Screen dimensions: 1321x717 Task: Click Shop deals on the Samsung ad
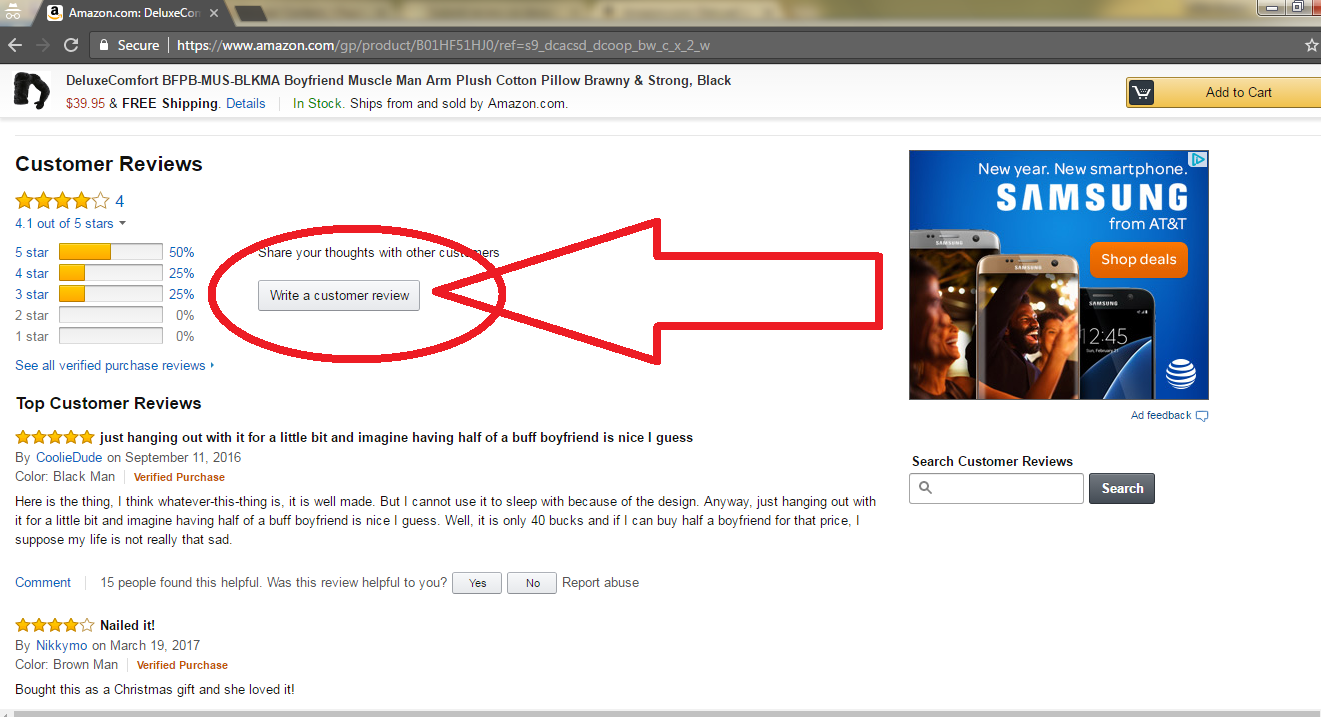1138,259
